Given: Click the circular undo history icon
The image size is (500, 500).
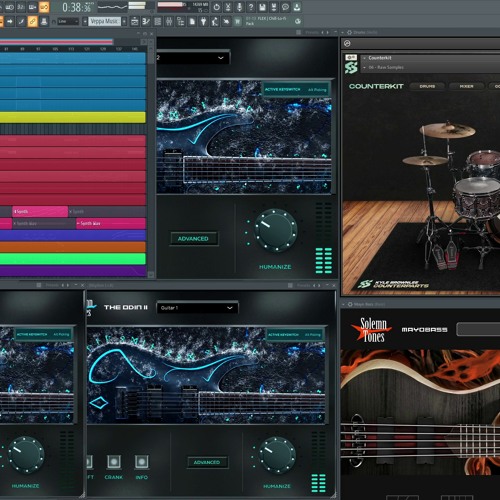Looking at the screenshot, I should [x=217, y=7].
